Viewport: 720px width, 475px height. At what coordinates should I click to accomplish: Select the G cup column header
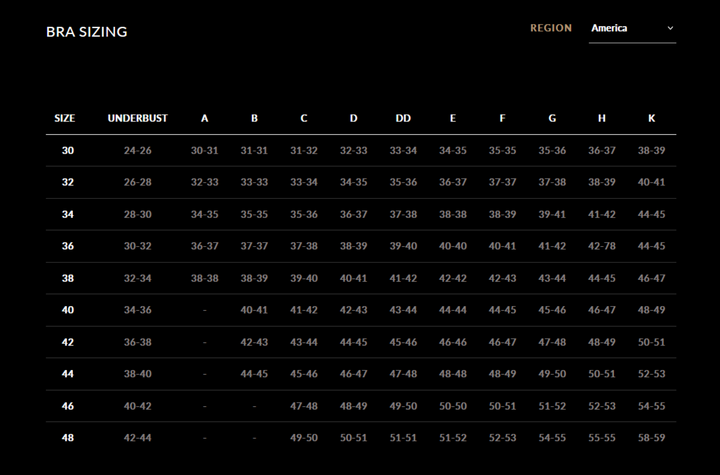tap(552, 118)
